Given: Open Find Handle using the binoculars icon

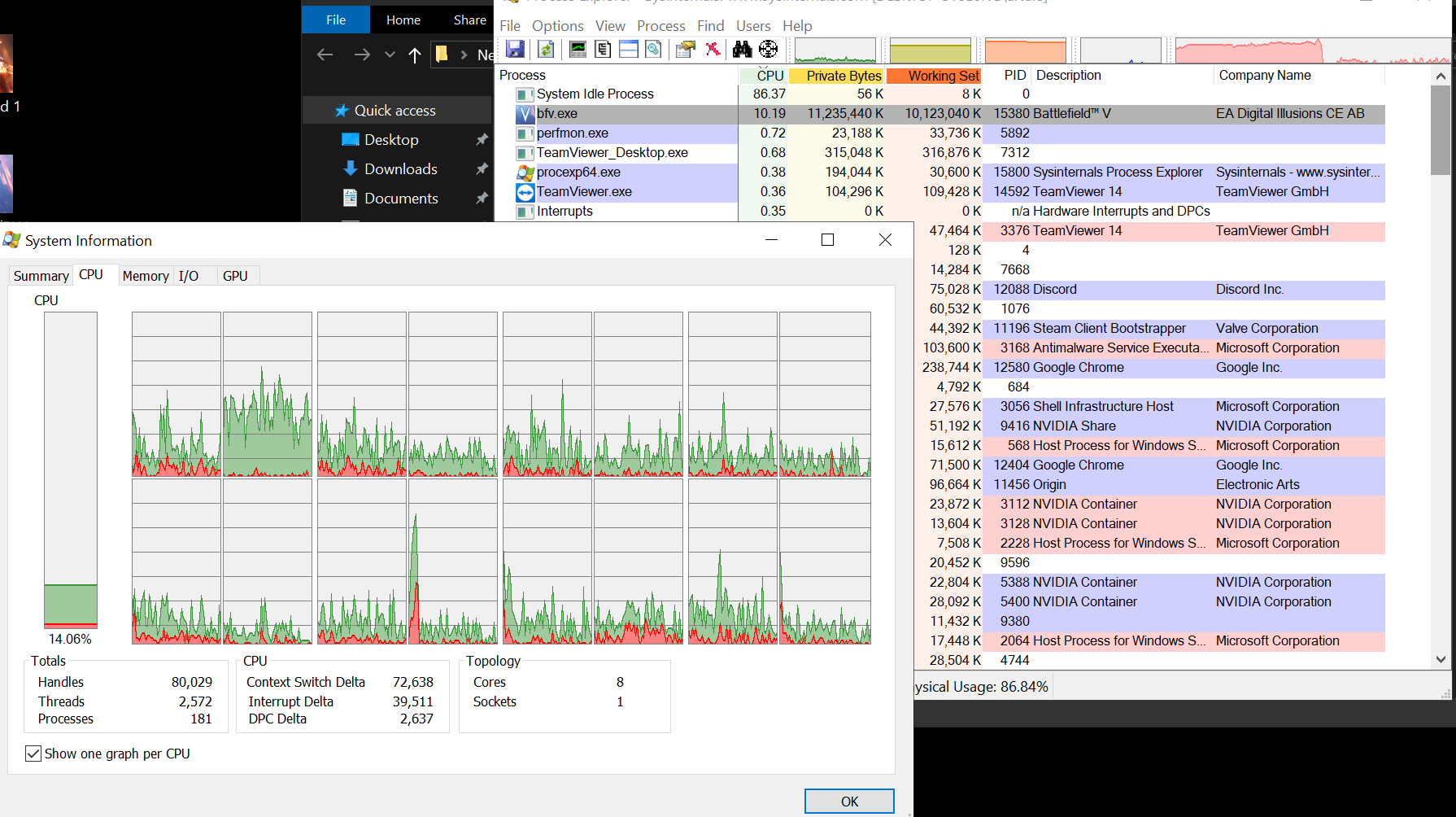Looking at the screenshot, I should coord(742,50).
